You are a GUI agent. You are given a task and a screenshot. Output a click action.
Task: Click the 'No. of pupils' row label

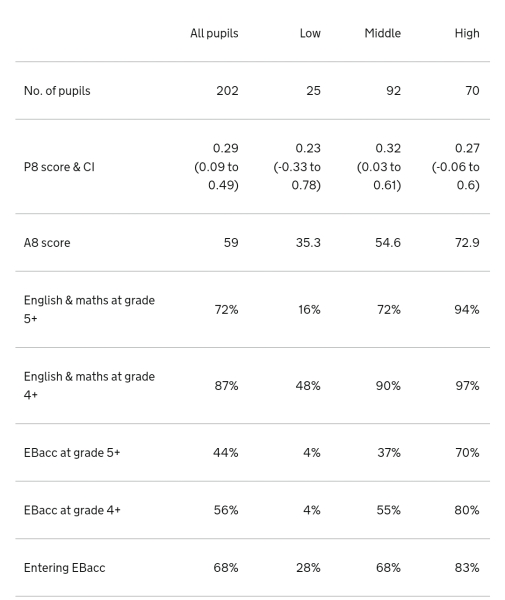click(57, 91)
